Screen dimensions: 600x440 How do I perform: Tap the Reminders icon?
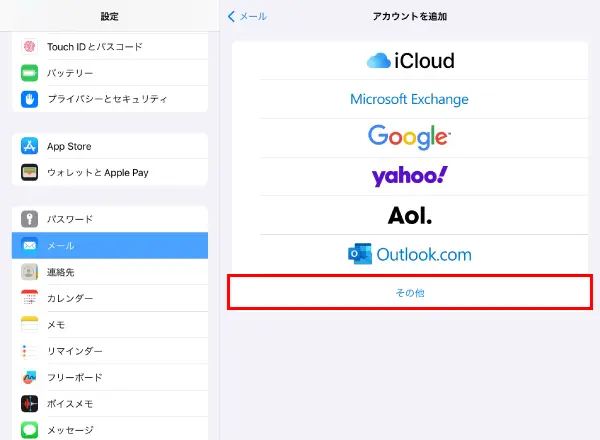click(29, 351)
